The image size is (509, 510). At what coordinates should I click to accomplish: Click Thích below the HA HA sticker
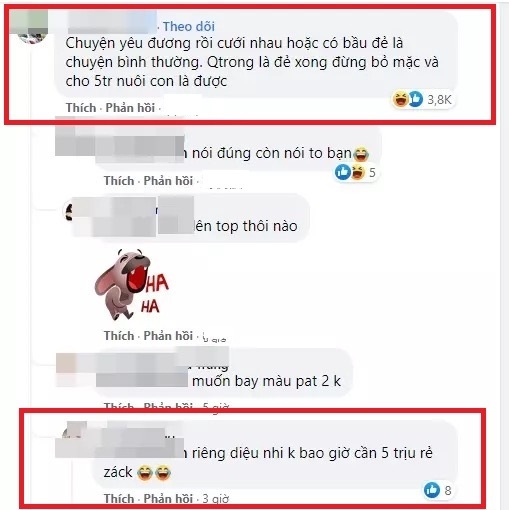click(119, 335)
